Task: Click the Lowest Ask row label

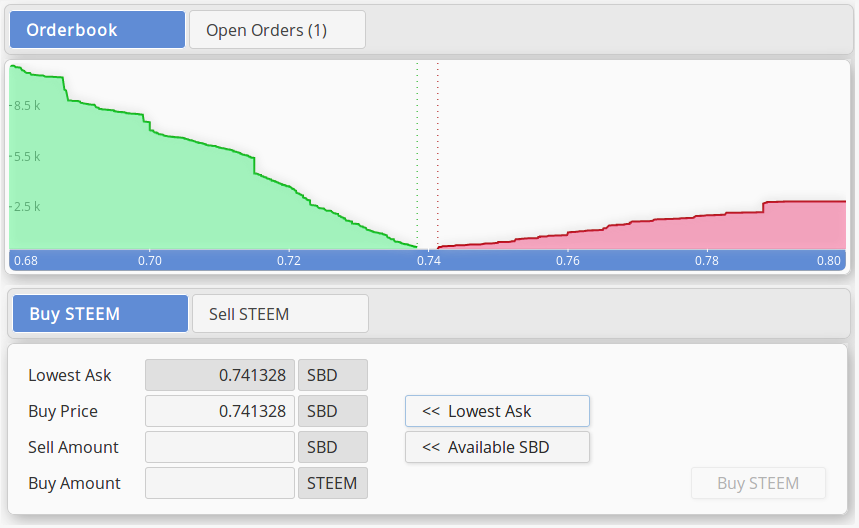Action: 70,375
